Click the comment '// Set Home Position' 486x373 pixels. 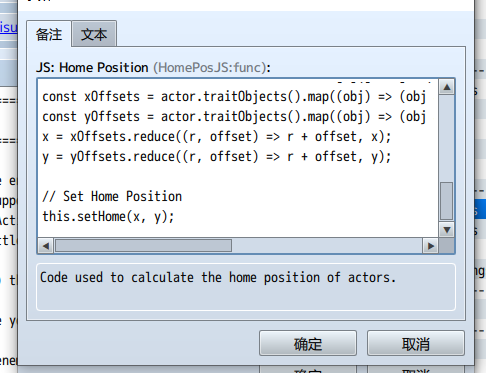(x=112, y=197)
